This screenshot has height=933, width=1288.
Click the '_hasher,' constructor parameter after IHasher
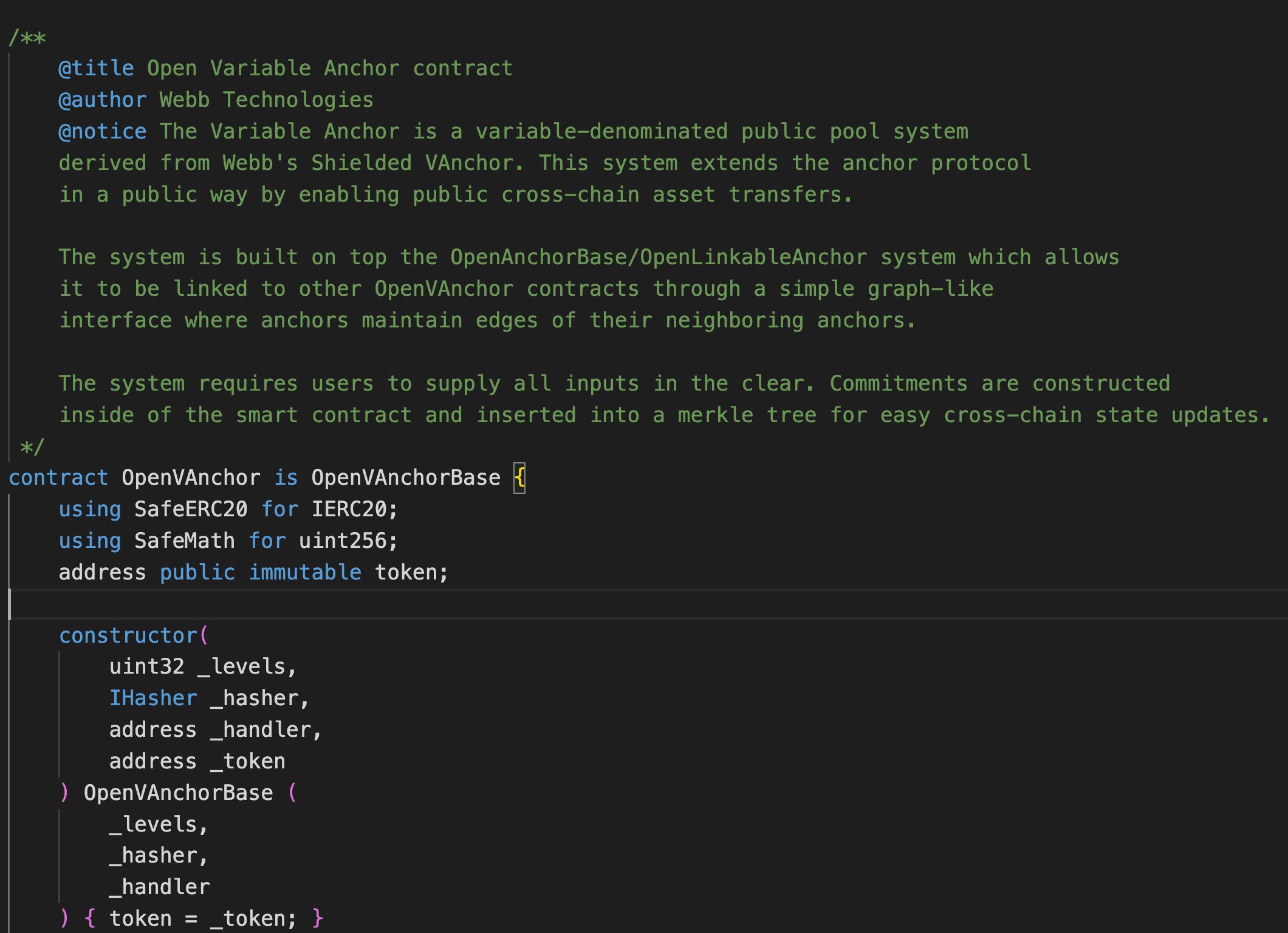tap(260, 699)
